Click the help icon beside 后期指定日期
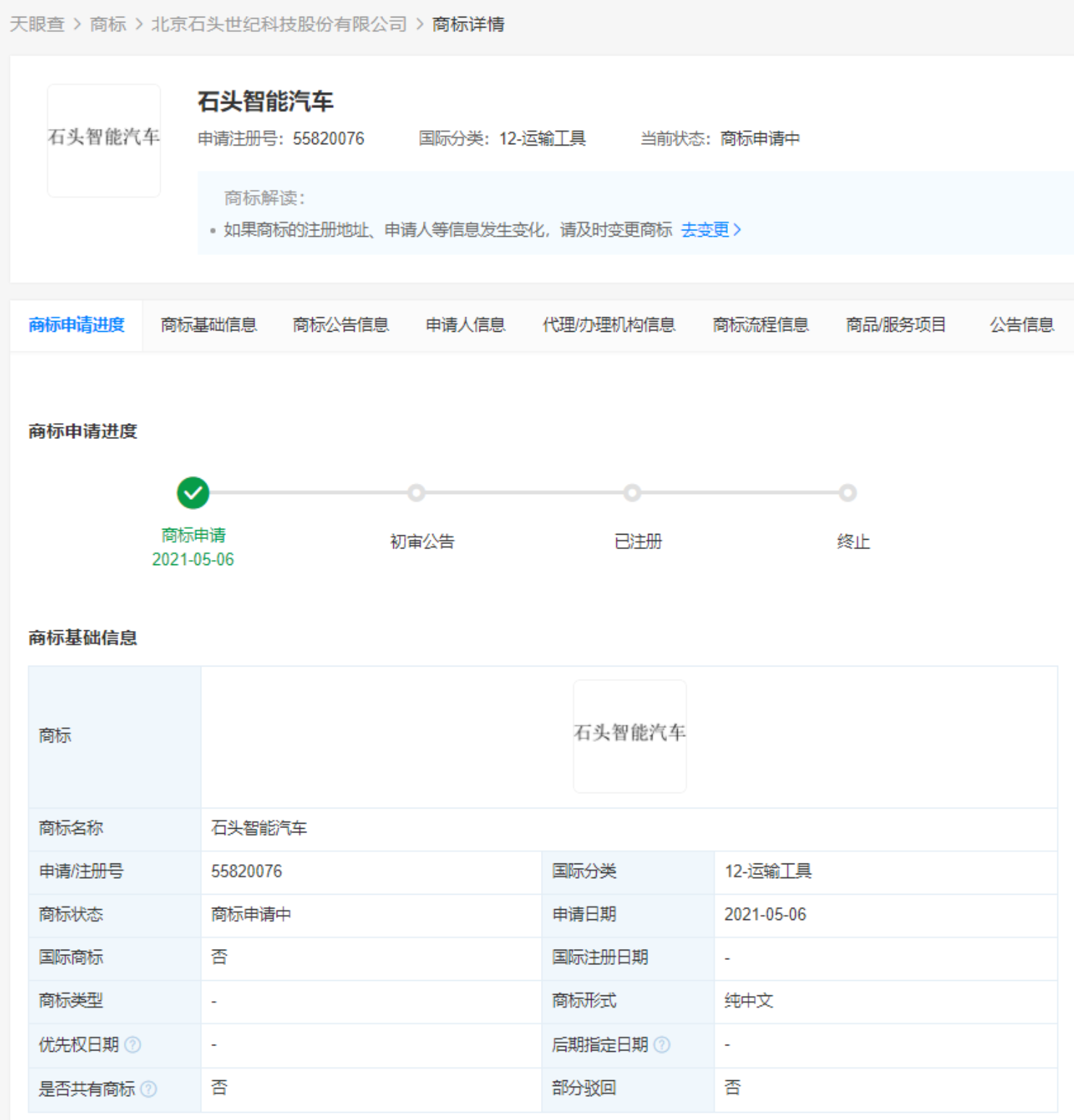The image size is (1074, 1120). 662,1045
